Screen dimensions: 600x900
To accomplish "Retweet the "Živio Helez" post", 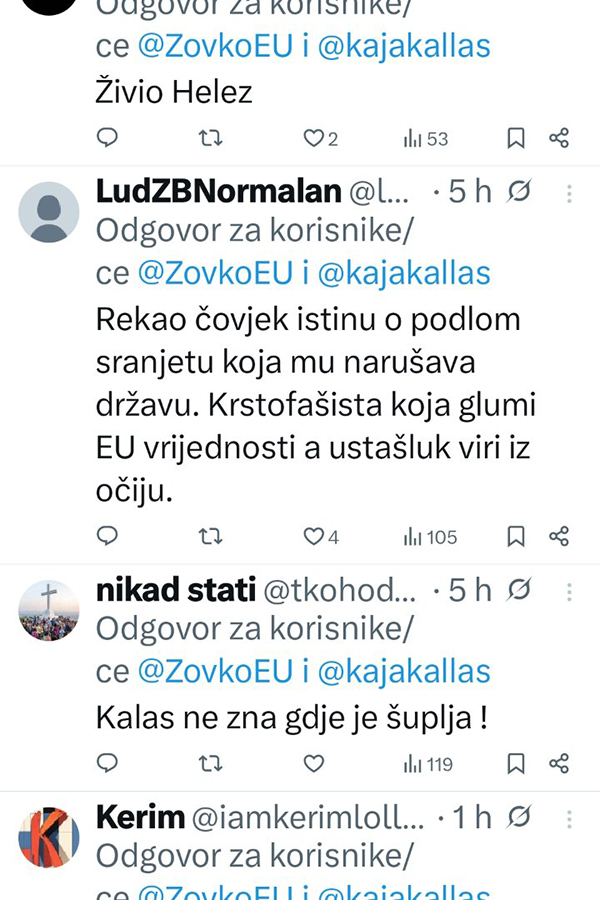I will click(x=211, y=138).
